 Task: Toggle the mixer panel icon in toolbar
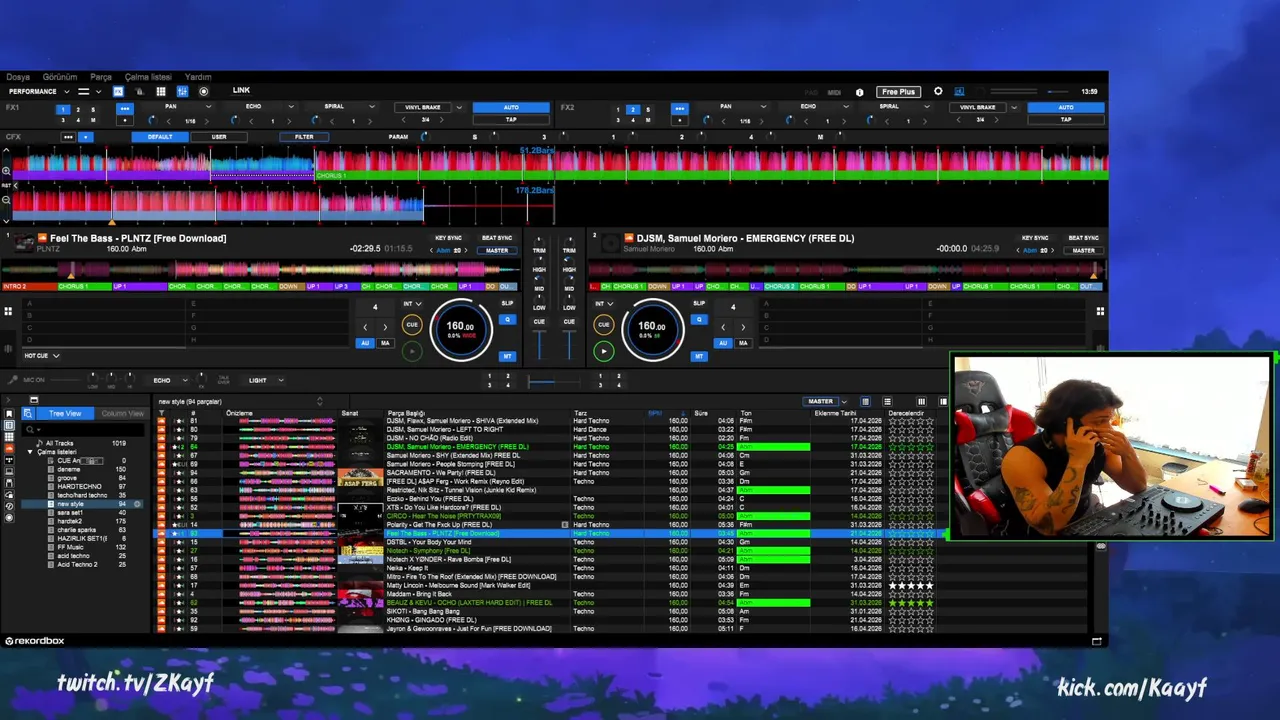tap(182, 91)
